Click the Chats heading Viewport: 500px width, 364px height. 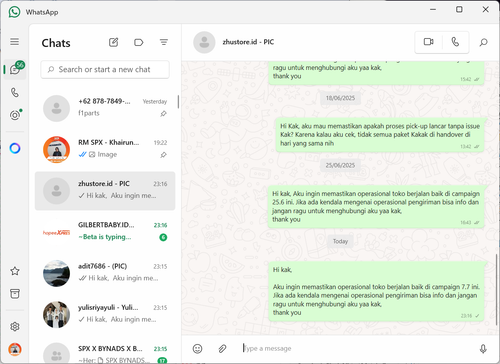pos(56,43)
